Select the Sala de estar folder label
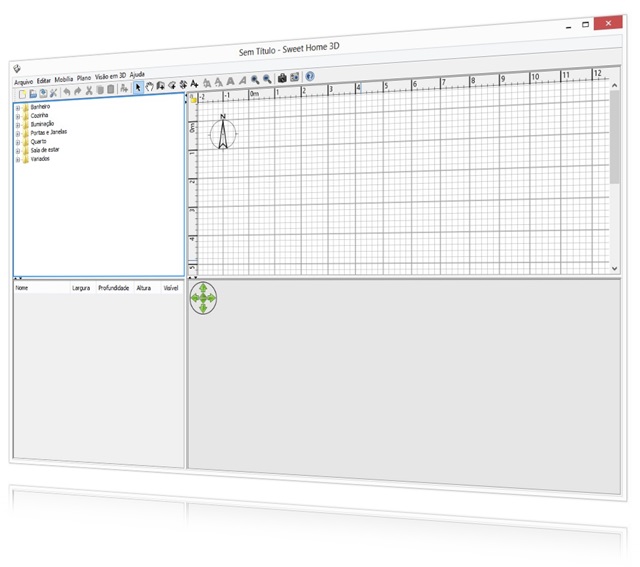Screen dimensions: 640x567 point(45,150)
